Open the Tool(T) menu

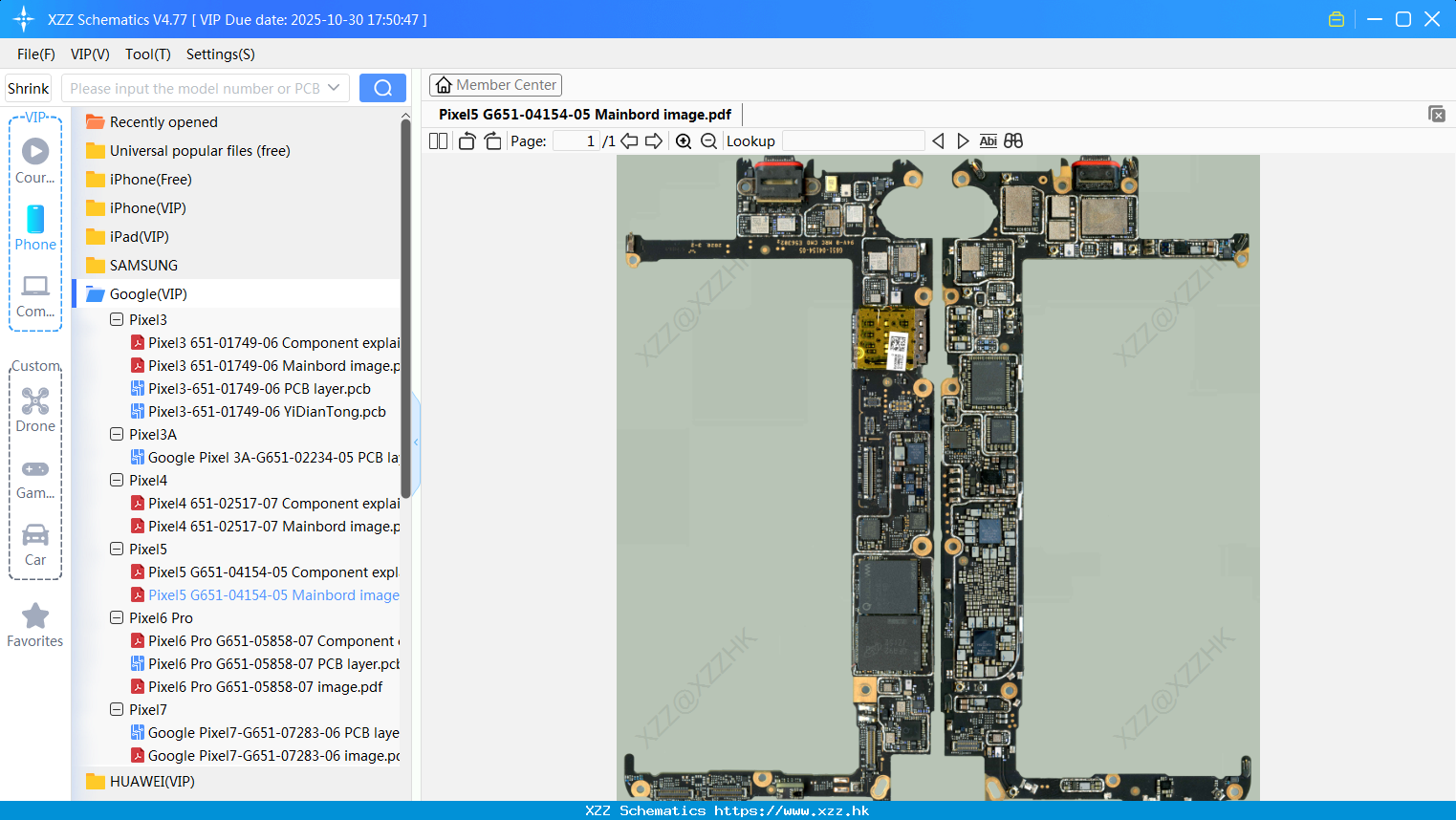(148, 54)
